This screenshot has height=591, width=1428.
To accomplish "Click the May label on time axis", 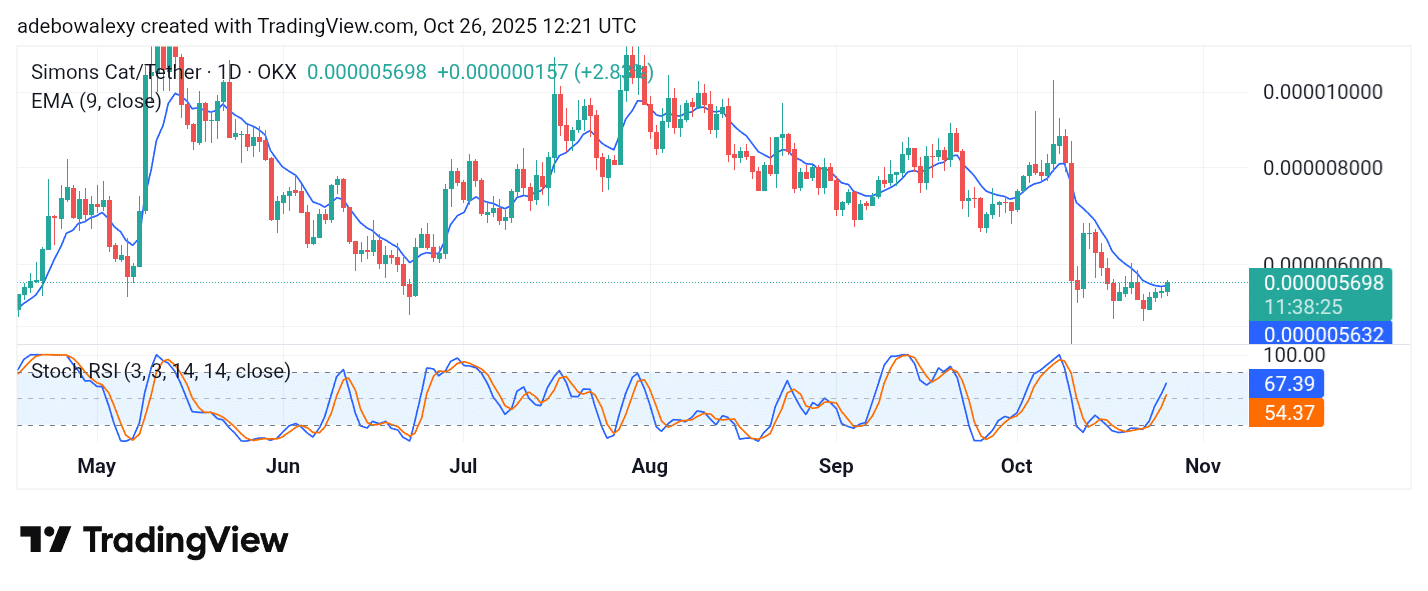I will click(97, 466).
